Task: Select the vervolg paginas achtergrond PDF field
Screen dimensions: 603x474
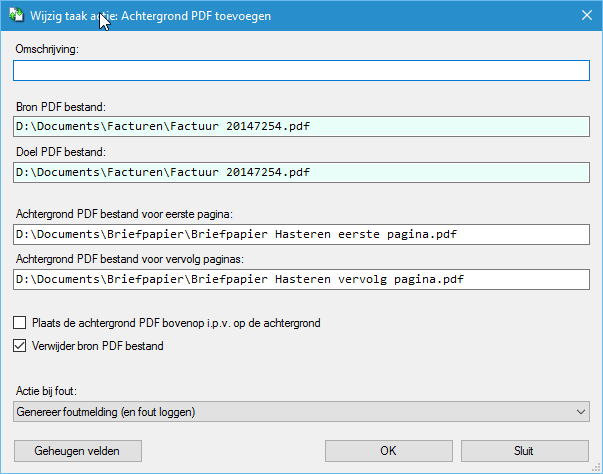Action: [301, 279]
